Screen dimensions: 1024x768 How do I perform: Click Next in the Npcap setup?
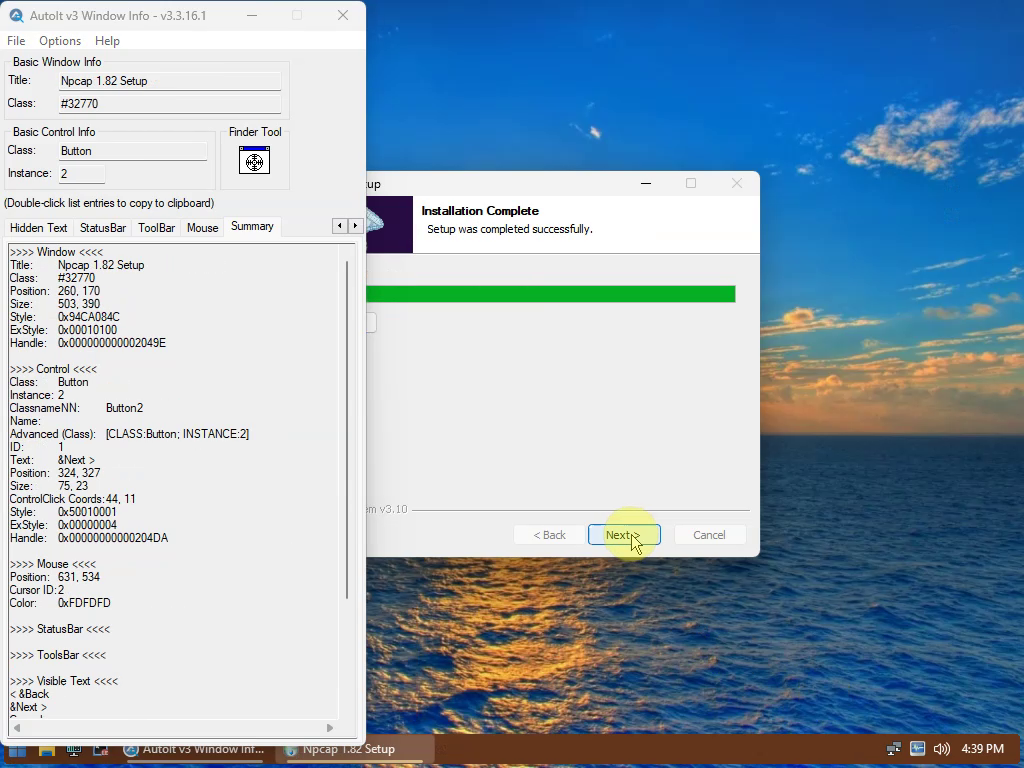click(624, 535)
